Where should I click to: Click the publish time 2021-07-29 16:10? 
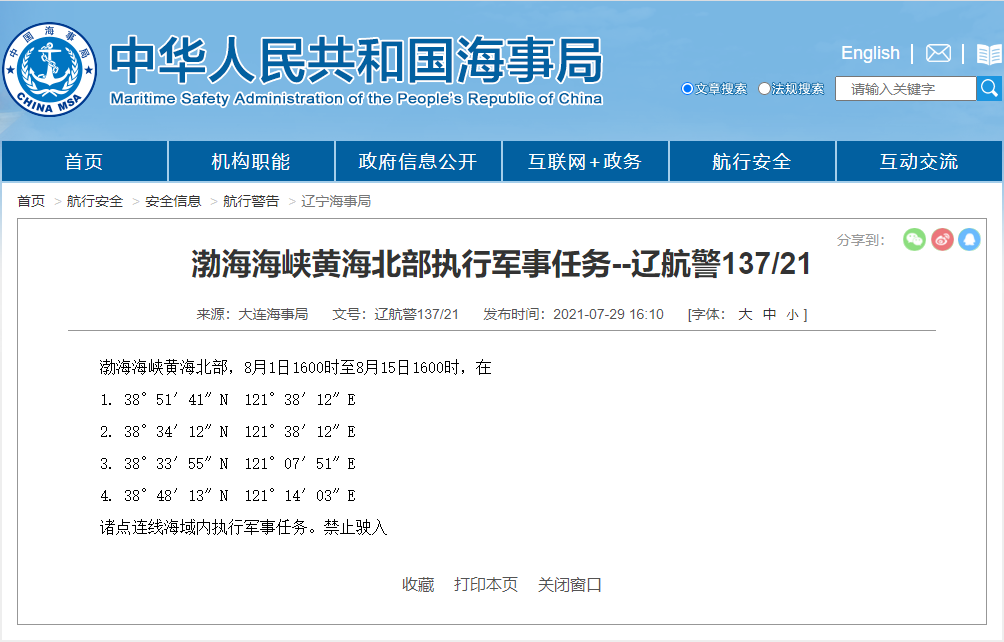click(608, 314)
